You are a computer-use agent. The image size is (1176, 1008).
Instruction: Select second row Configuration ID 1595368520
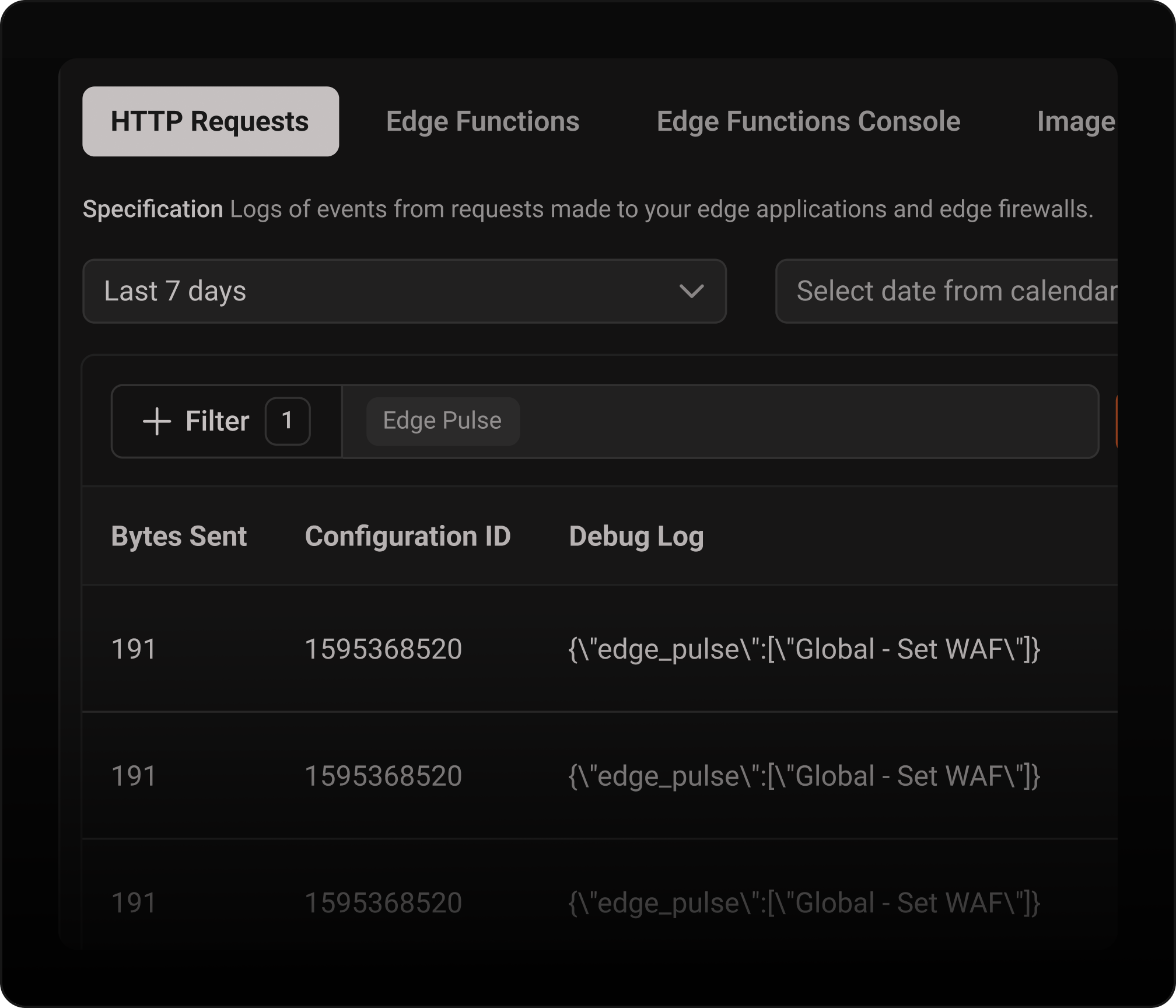383,776
